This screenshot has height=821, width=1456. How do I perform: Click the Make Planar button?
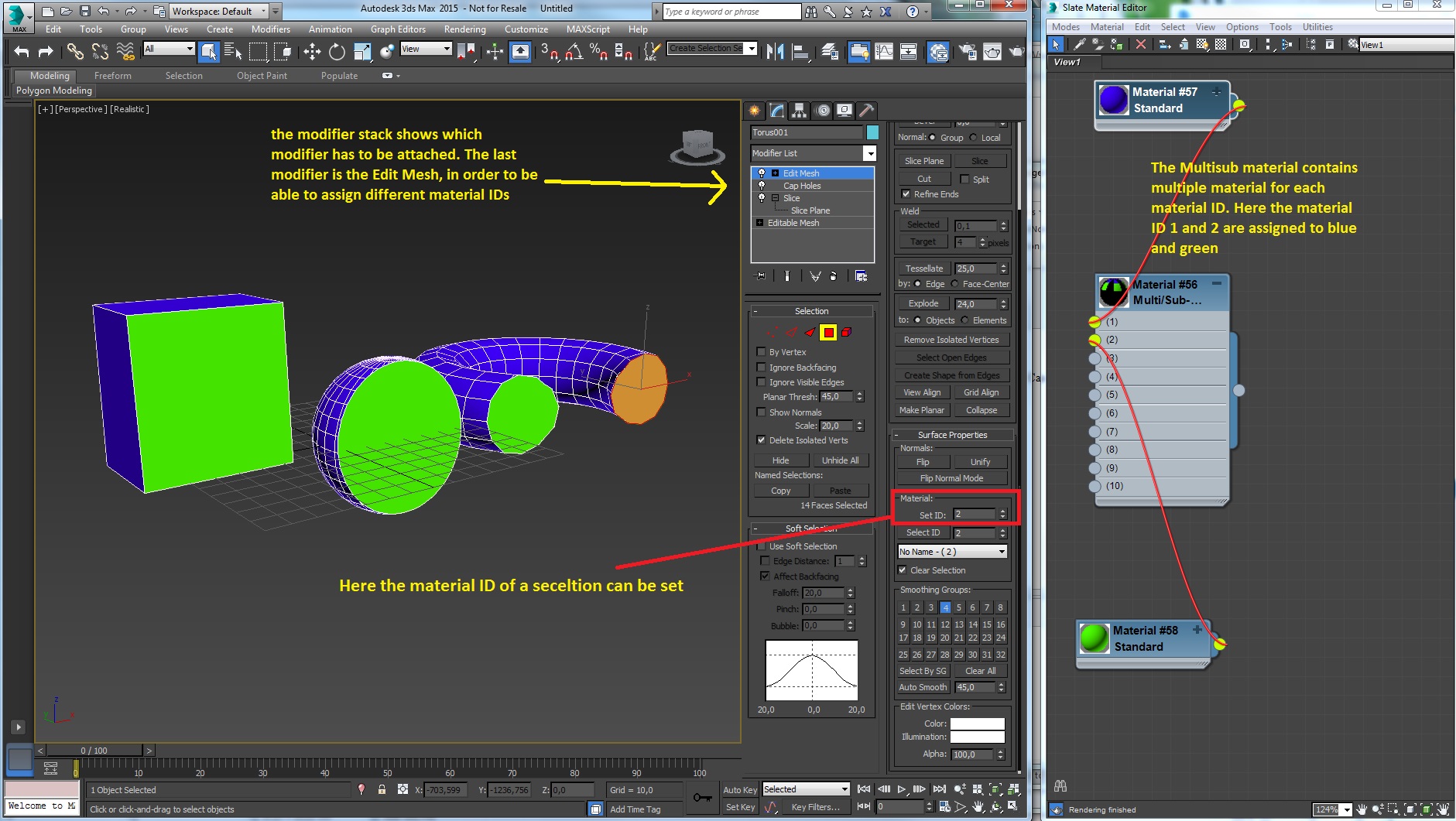[922, 410]
